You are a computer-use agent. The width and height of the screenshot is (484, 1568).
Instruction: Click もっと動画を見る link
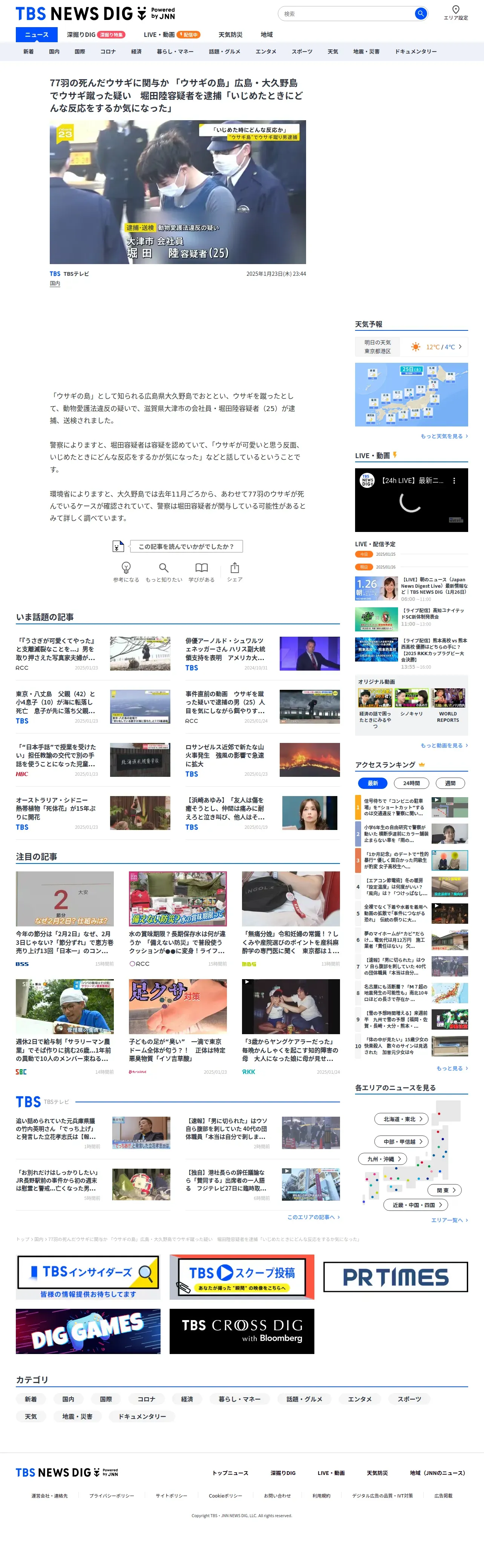(444, 746)
